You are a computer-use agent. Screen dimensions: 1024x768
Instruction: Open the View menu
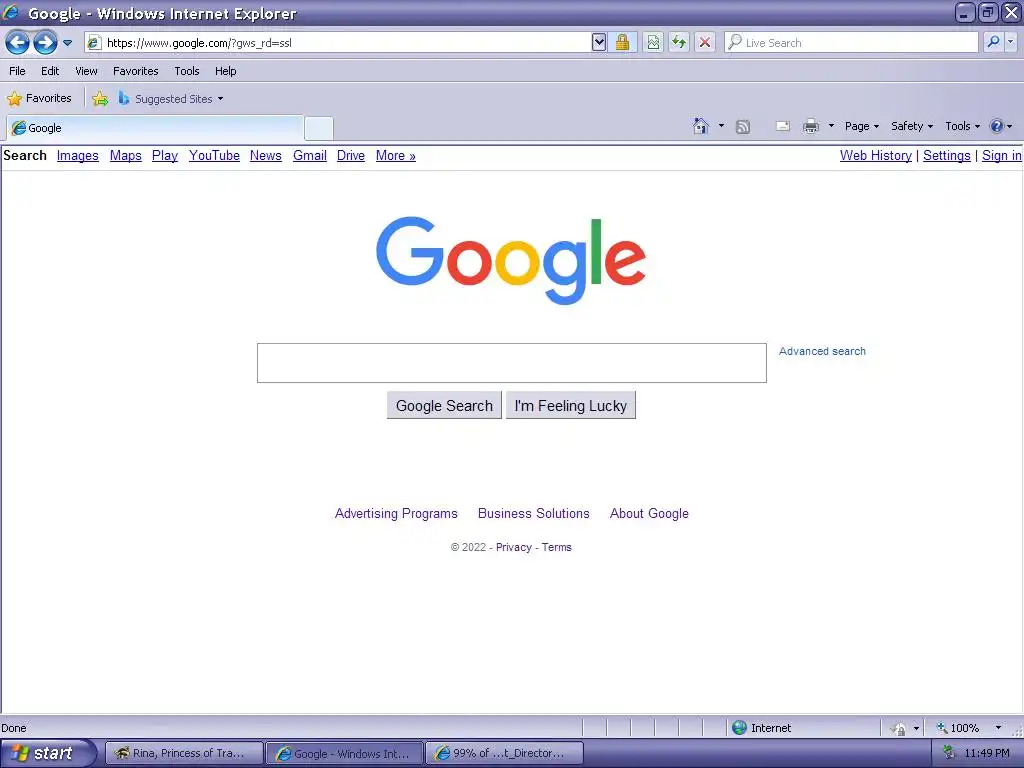[x=86, y=71]
